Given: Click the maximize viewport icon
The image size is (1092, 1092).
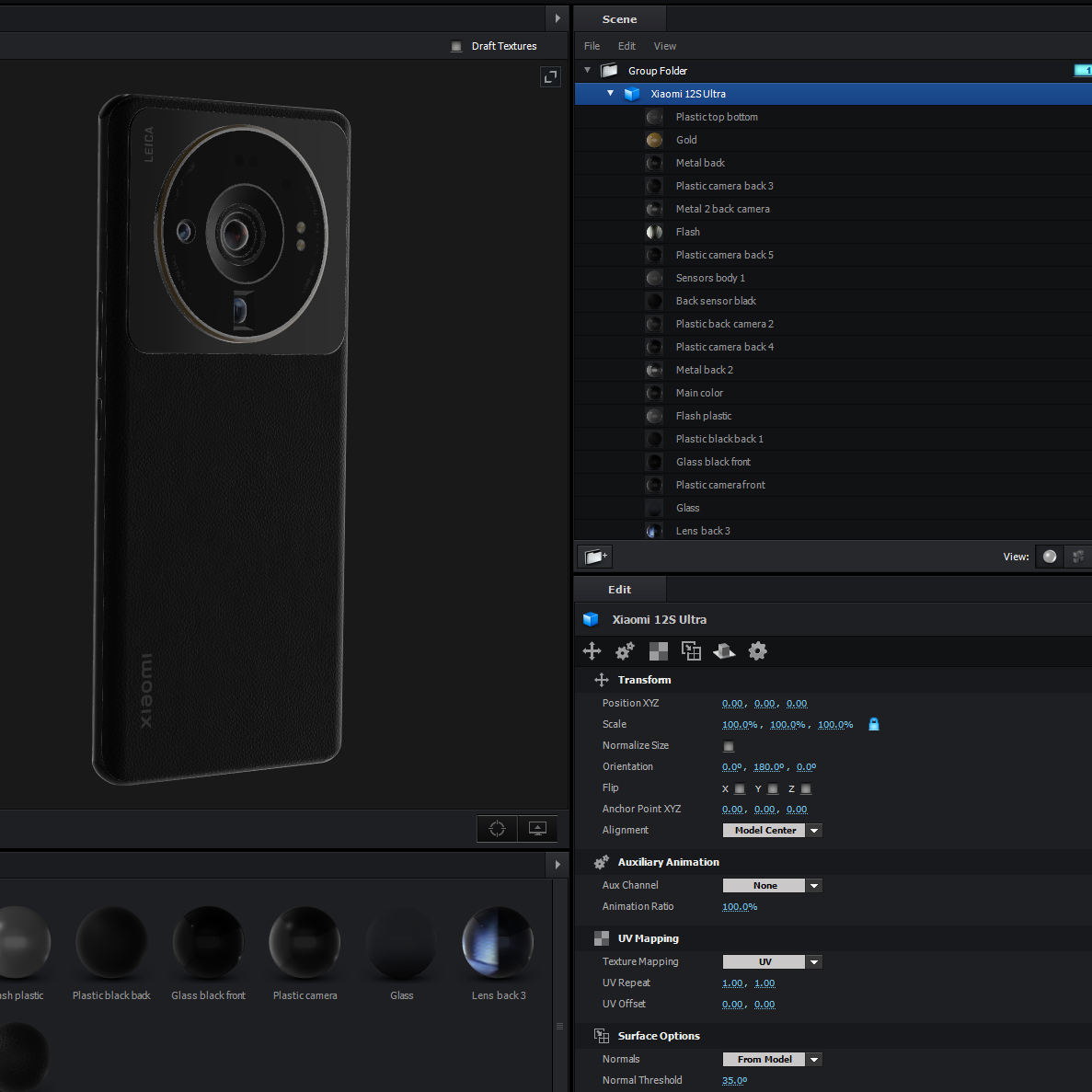Looking at the screenshot, I should click(x=550, y=77).
